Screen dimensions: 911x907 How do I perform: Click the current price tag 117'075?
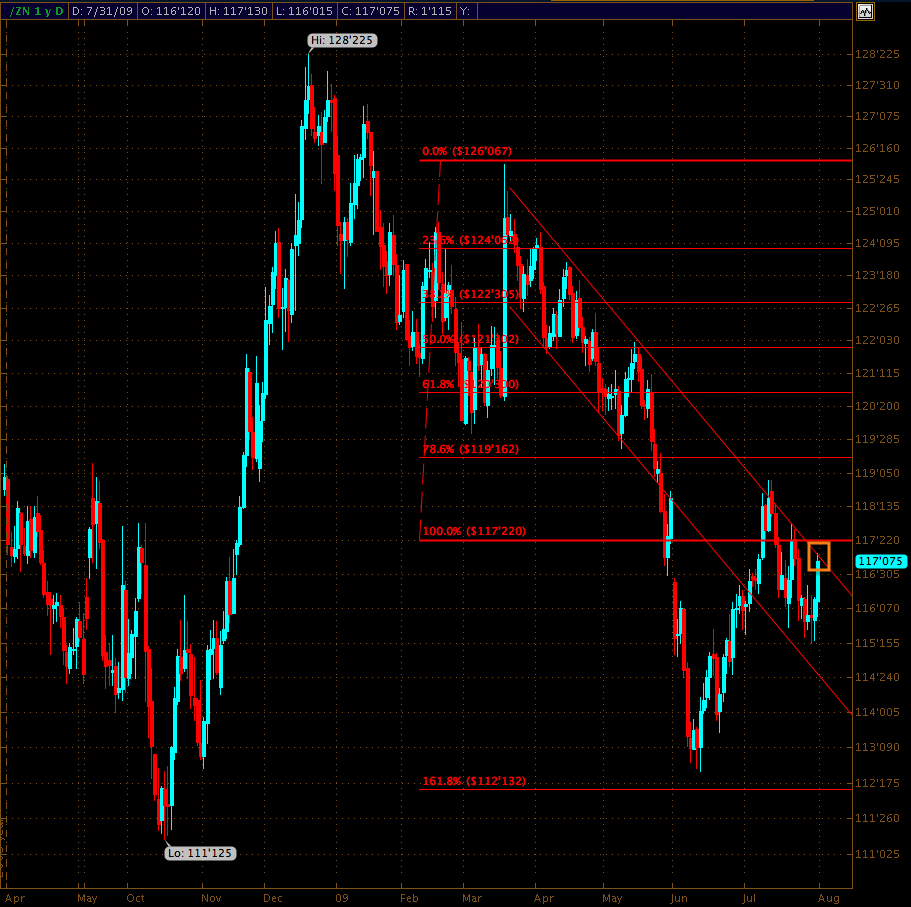click(881, 561)
